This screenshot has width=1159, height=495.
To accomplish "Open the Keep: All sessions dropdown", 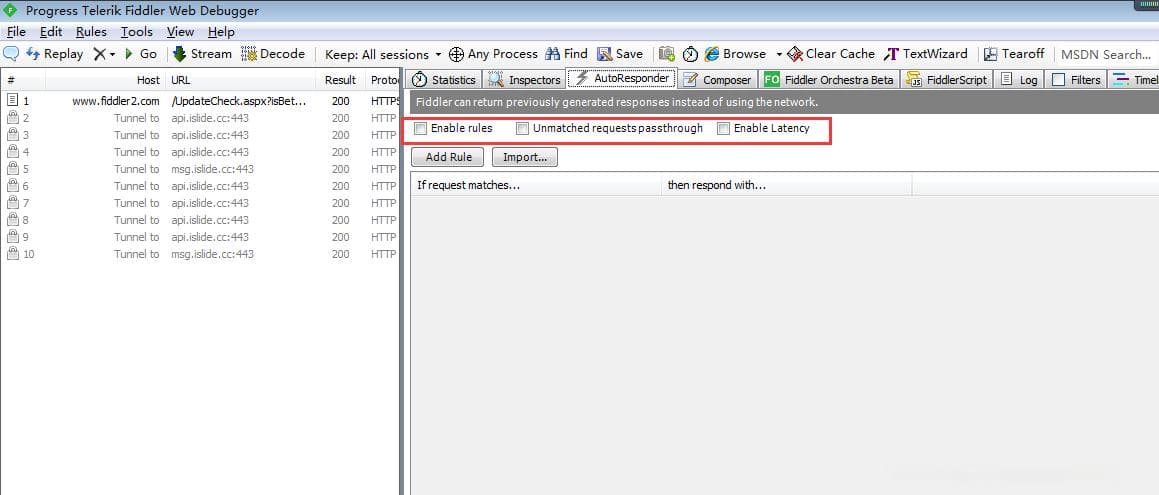I will pyautogui.click(x=383, y=54).
